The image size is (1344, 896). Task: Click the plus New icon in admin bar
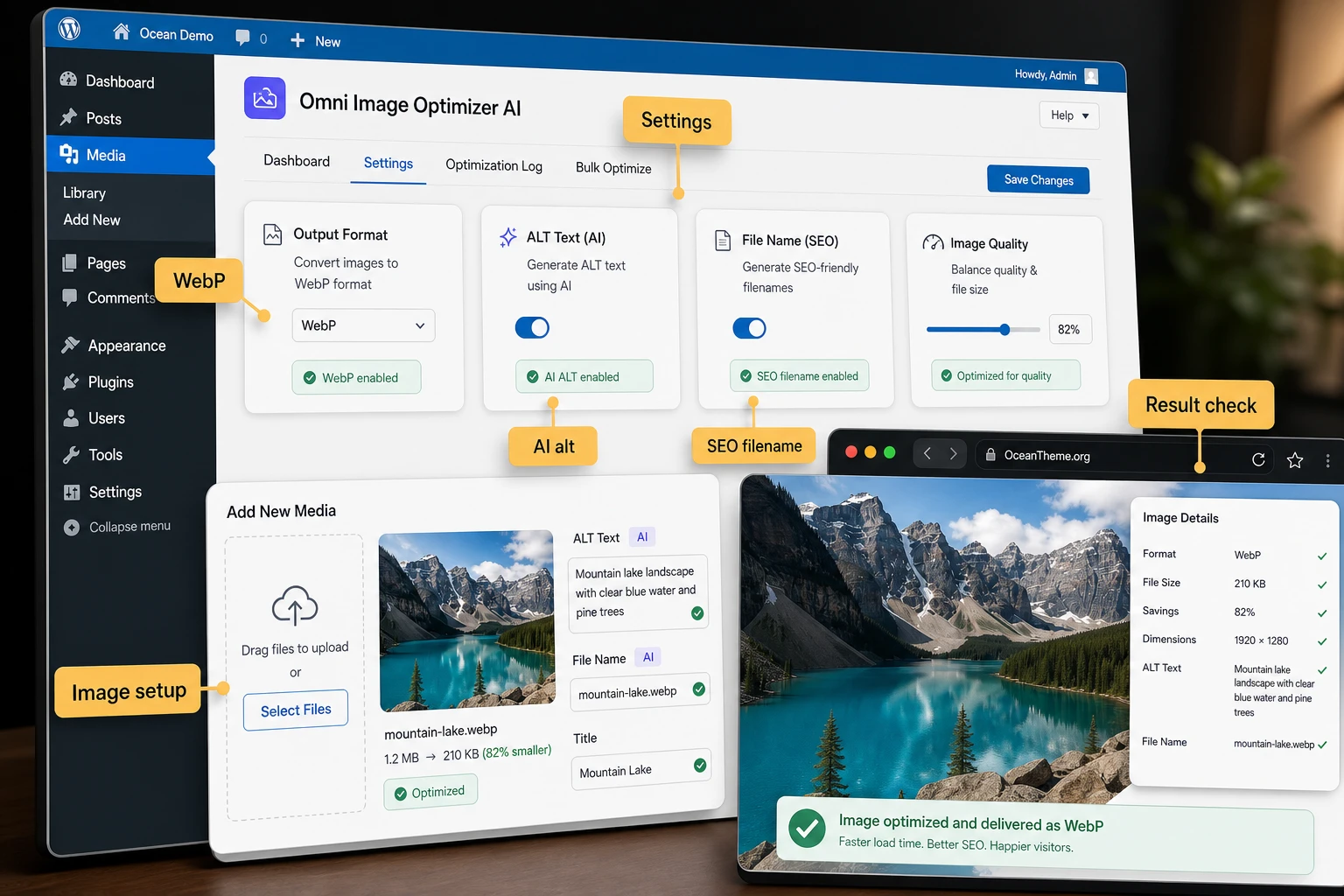pos(297,40)
